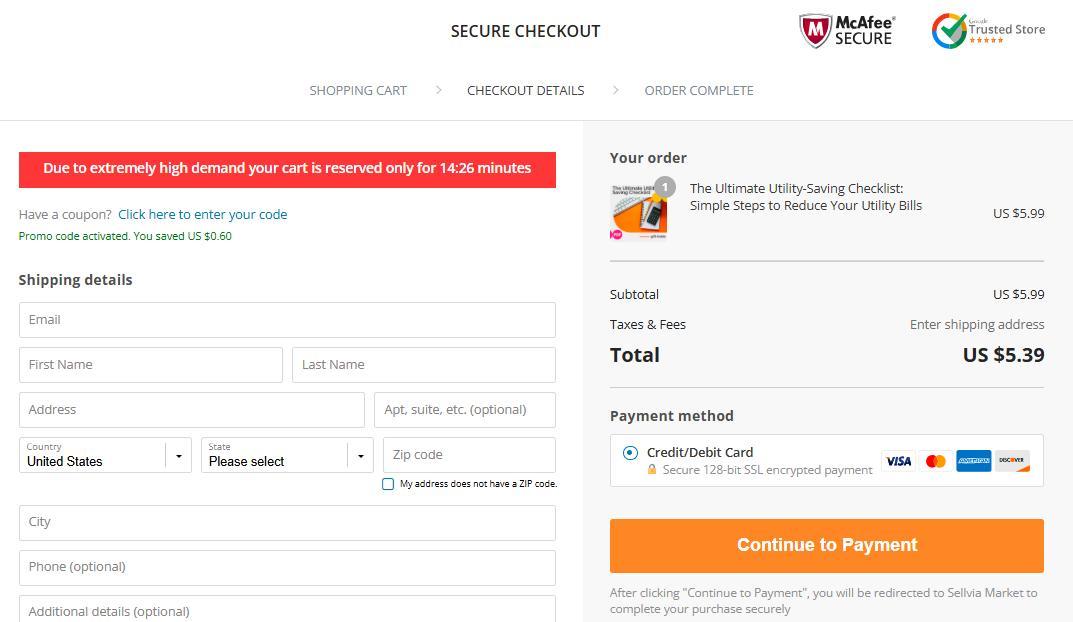Click the item quantity badge on the product
1073x622 pixels.
point(664,187)
